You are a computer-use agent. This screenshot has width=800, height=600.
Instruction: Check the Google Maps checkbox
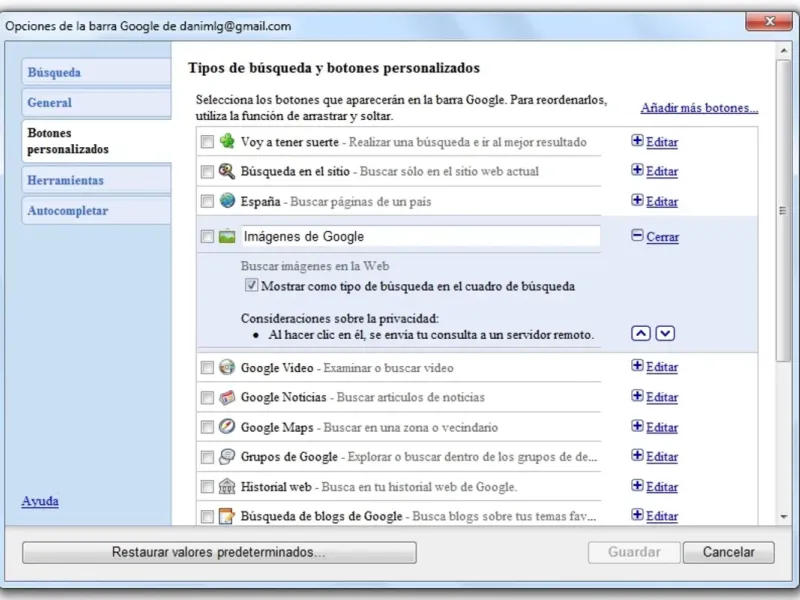pyautogui.click(x=207, y=427)
